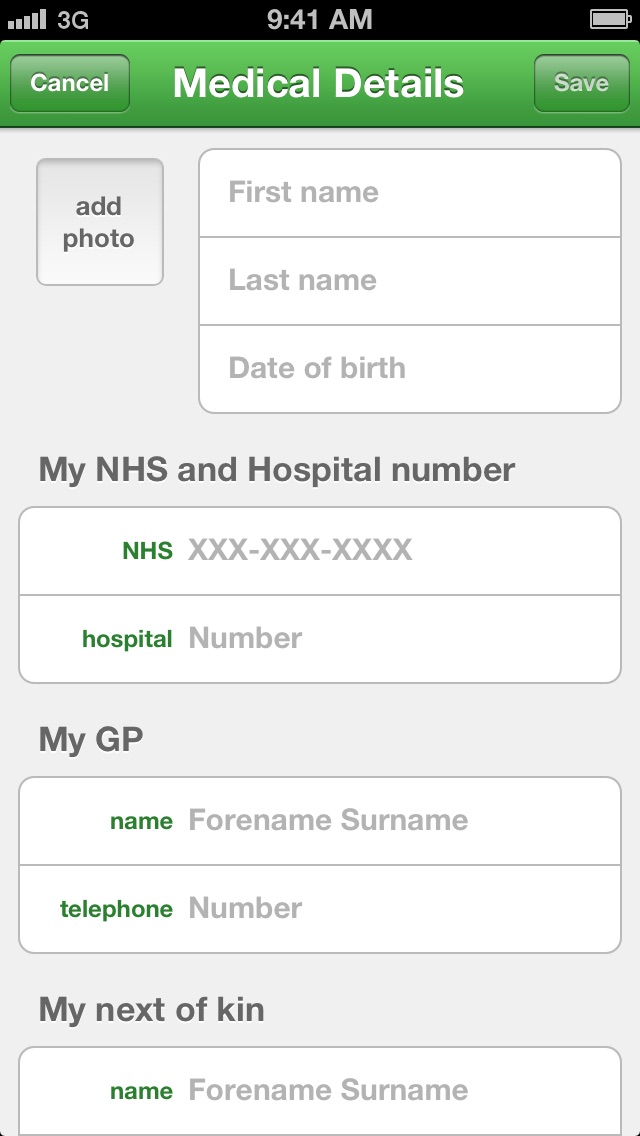Image resolution: width=640 pixels, height=1136 pixels.
Task: Tap the green telephone label
Action: (x=116, y=909)
